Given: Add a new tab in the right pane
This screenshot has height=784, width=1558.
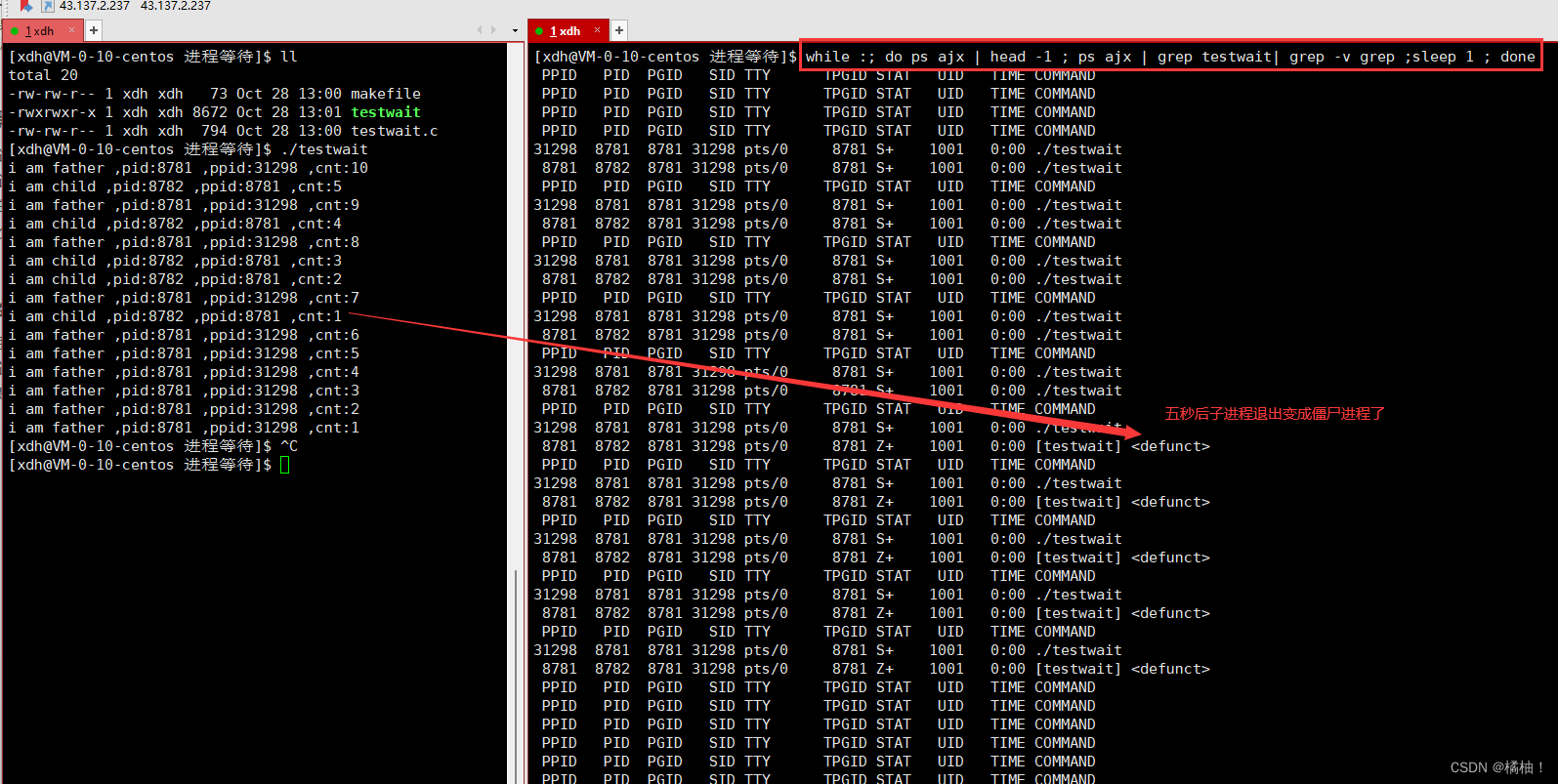Looking at the screenshot, I should tap(619, 30).
